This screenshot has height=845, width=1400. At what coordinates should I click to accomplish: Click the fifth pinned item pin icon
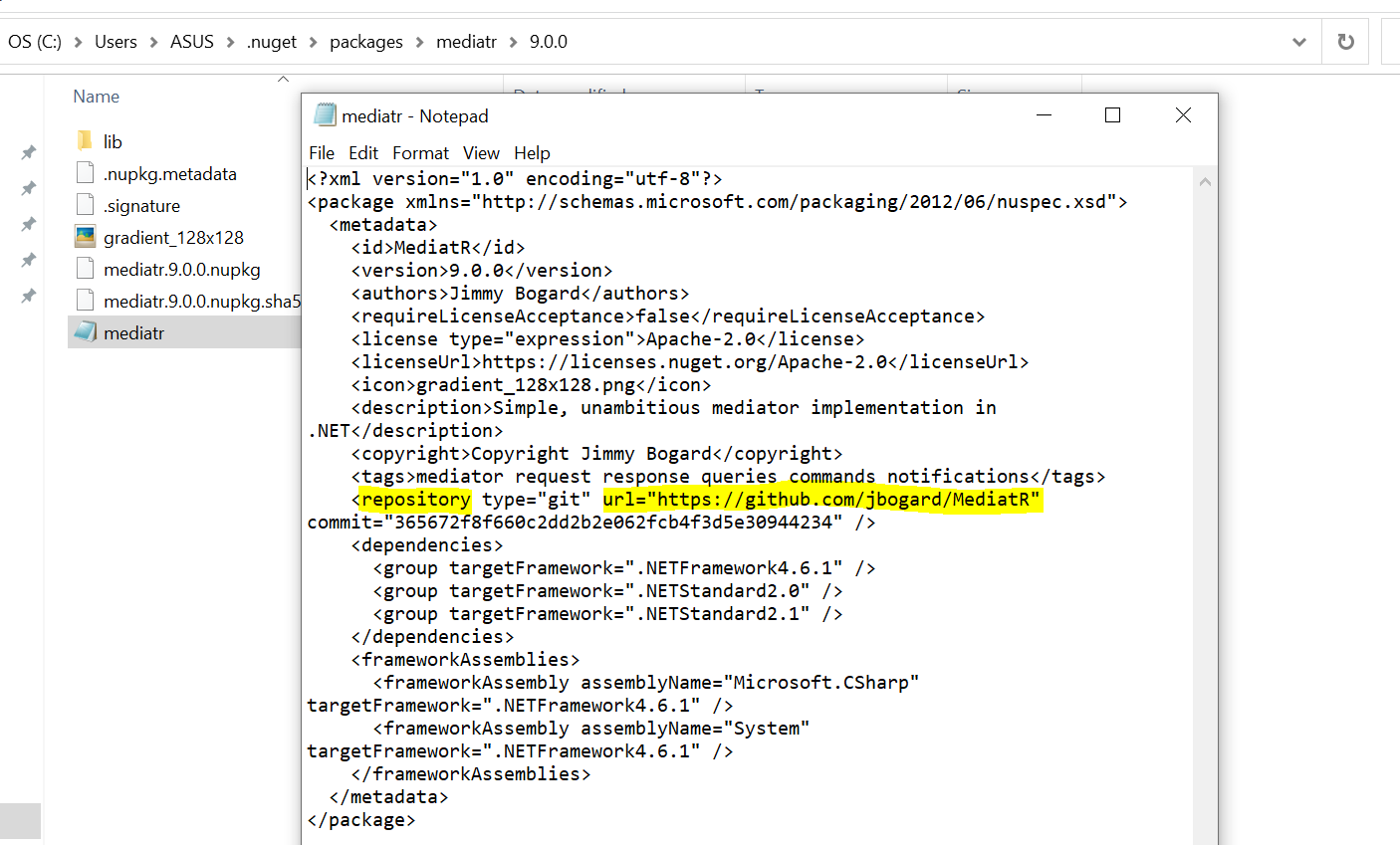[29, 296]
